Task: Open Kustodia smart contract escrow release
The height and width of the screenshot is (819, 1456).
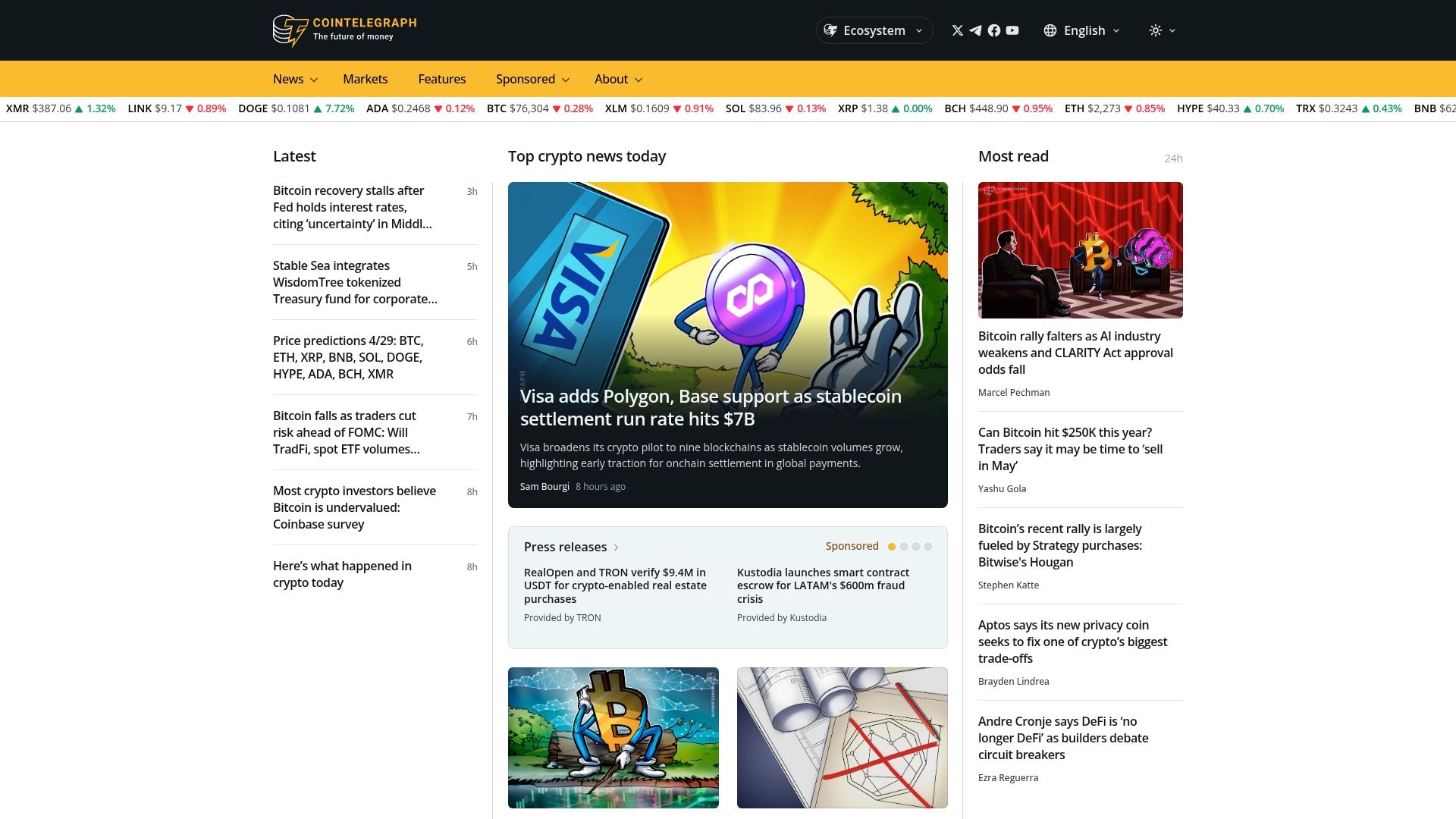Action: (x=823, y=585)
